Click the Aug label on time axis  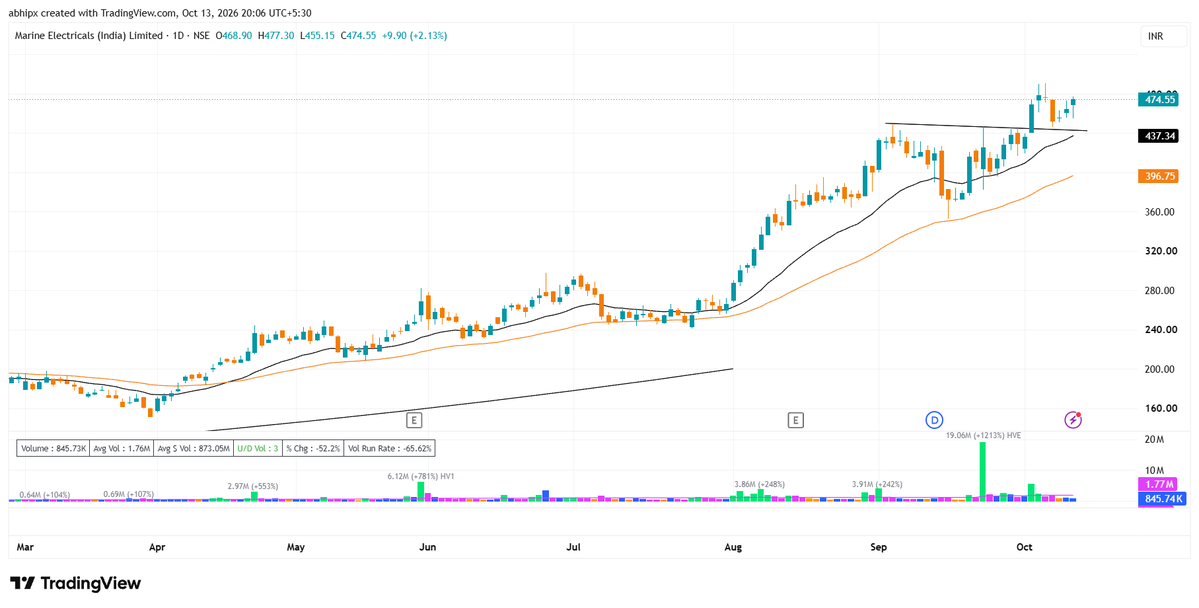click(x=733, y=548)
